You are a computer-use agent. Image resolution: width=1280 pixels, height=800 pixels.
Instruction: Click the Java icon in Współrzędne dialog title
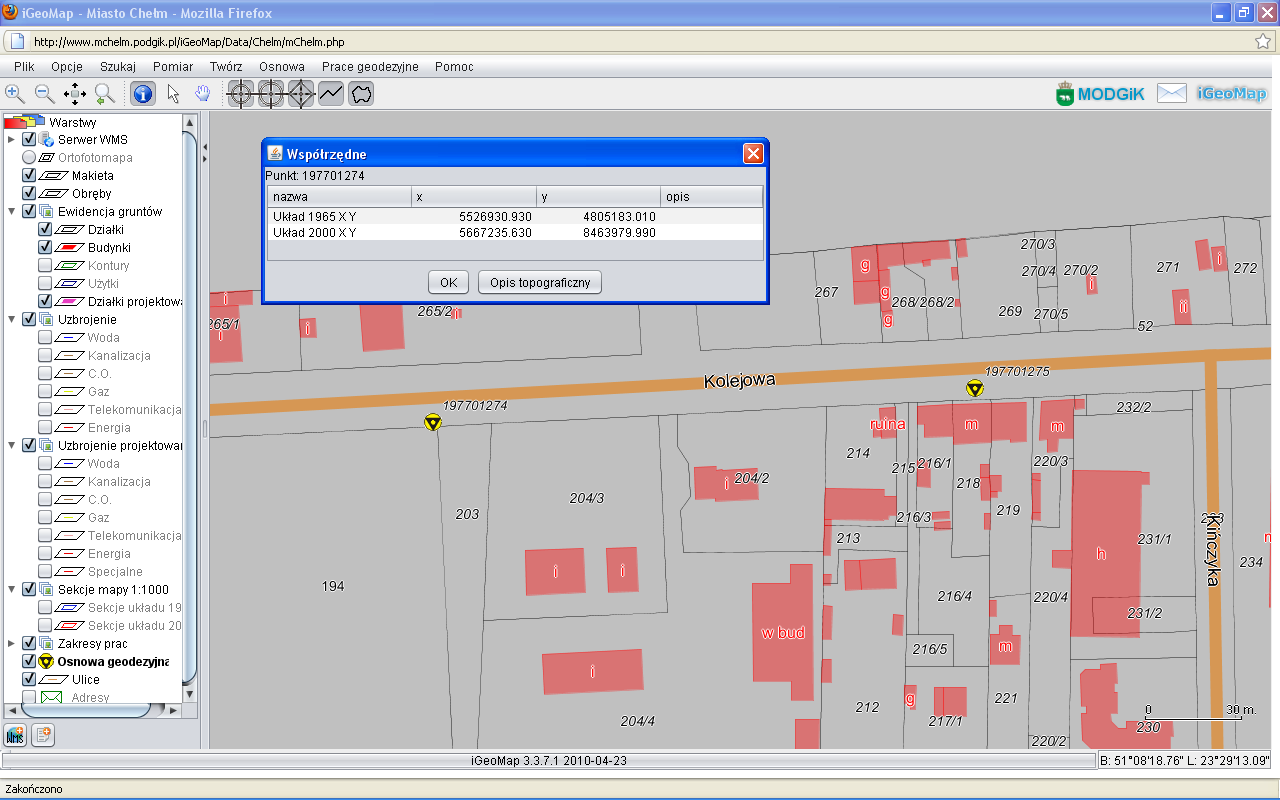click(x=275, y=154)
